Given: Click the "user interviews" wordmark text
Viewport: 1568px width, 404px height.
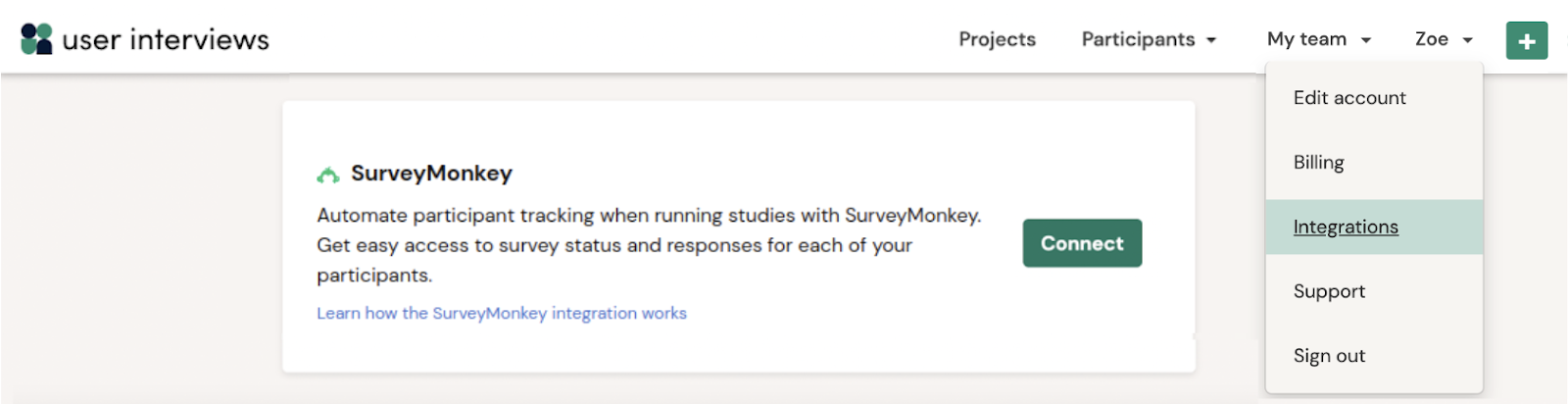Looking at the screenshot, I should click(x=166, y=40).
